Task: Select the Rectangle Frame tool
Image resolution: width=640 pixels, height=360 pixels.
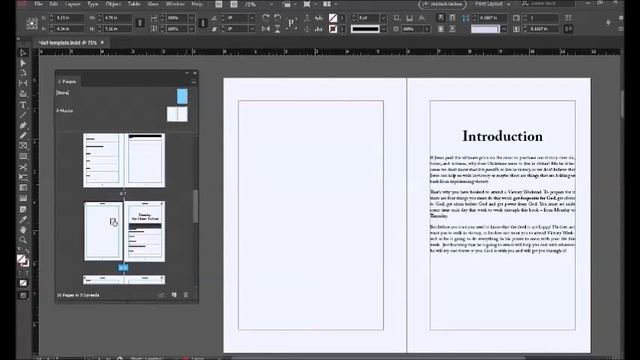Action: (23, 146)
